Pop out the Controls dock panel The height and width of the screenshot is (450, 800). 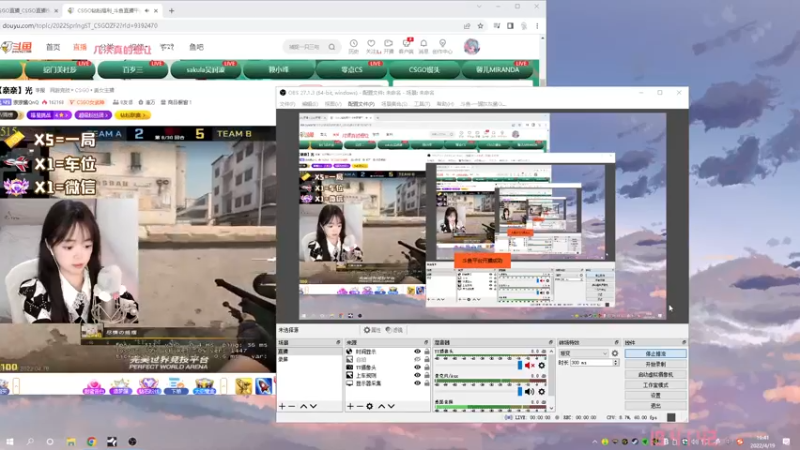684,342
